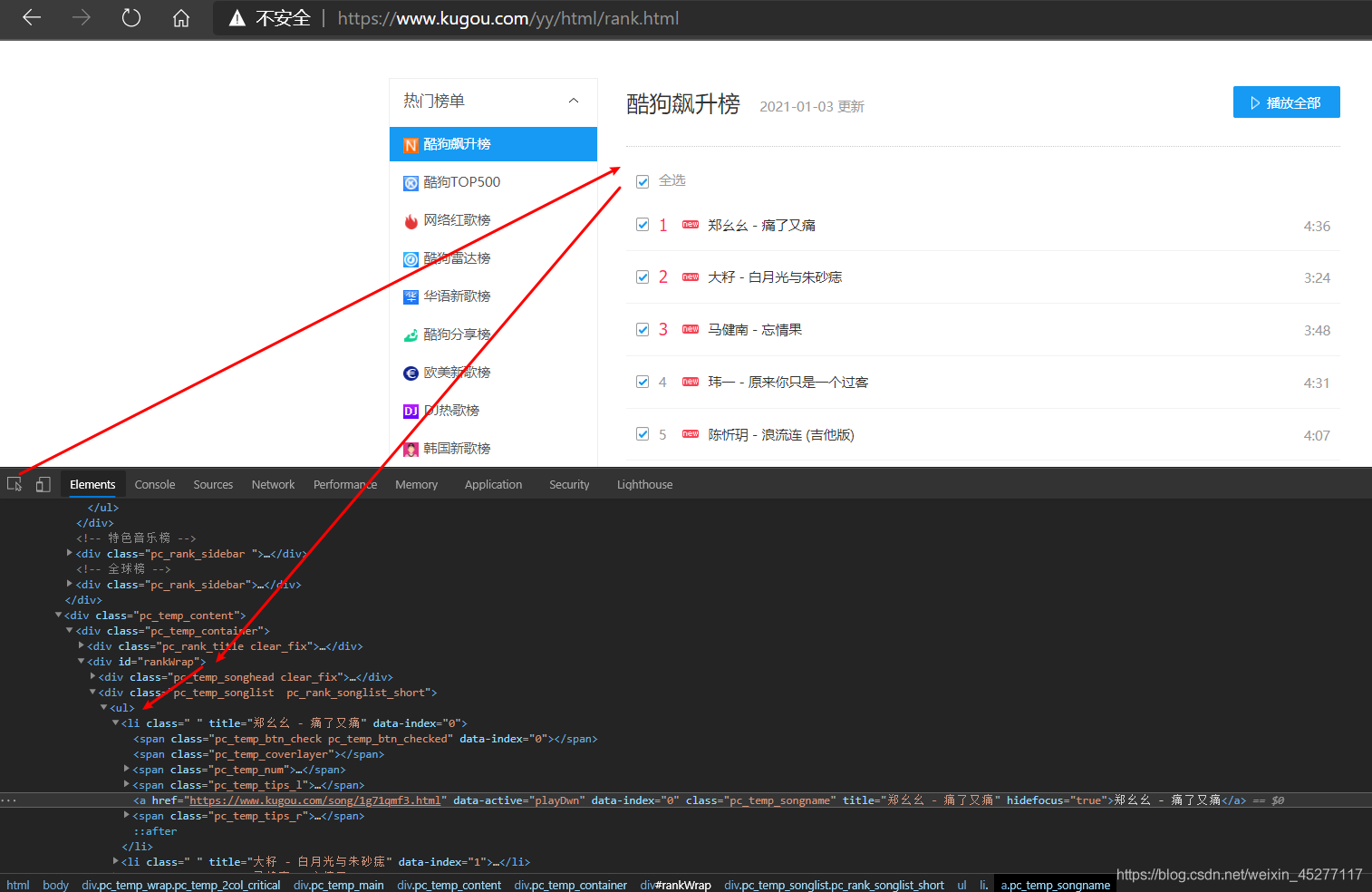
Task: Switch to the Sources tab
Action: [x=213, y=484]
